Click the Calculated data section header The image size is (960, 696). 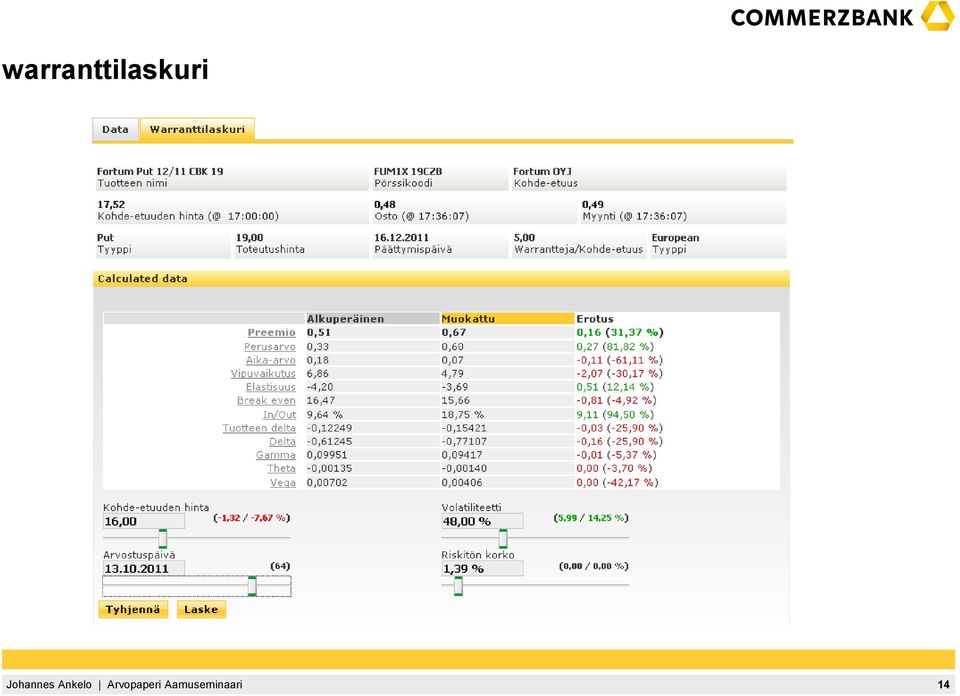pyautogui.click(x=441, y=279)
